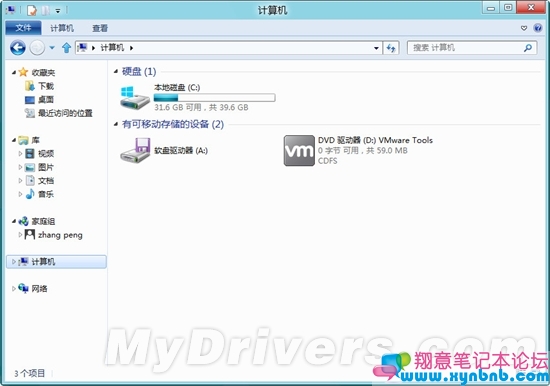Open 桌面 in favorites

46,100
